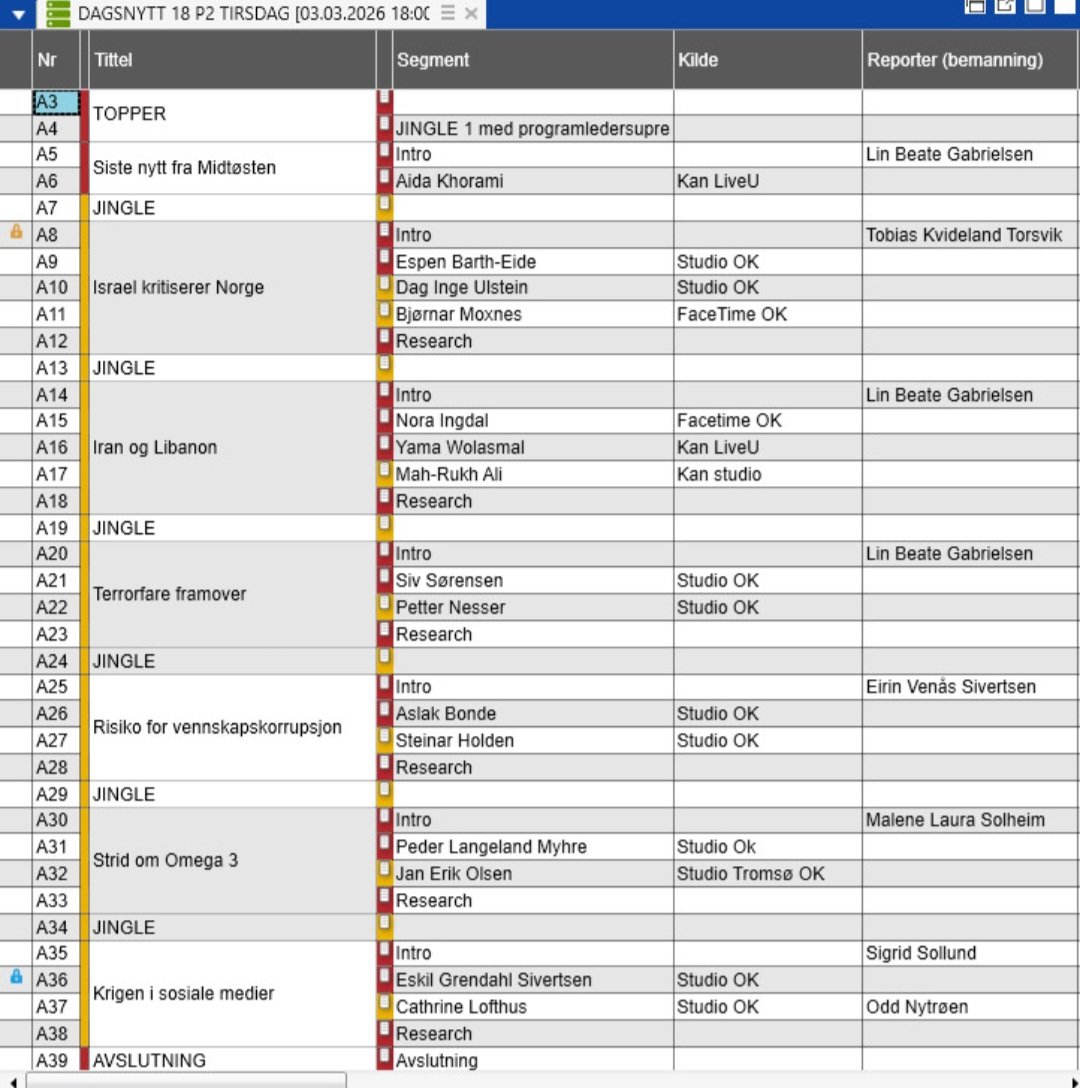Click the yellow script icon for Dag Inge Ulstein
The height and width of the screenshot is (1088, 1080).
[384, 284]
